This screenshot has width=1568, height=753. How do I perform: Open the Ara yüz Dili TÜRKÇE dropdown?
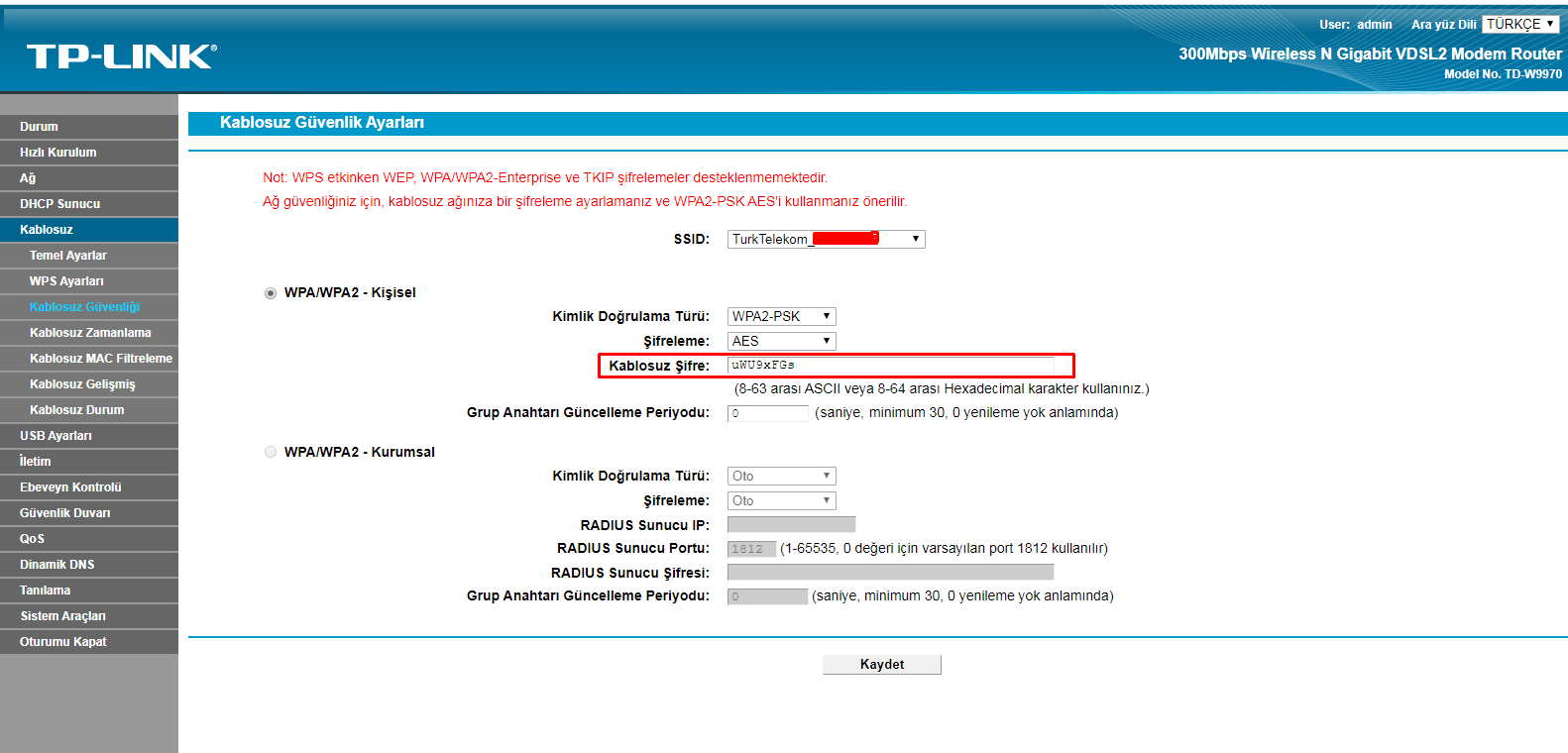click(1520, 24)
